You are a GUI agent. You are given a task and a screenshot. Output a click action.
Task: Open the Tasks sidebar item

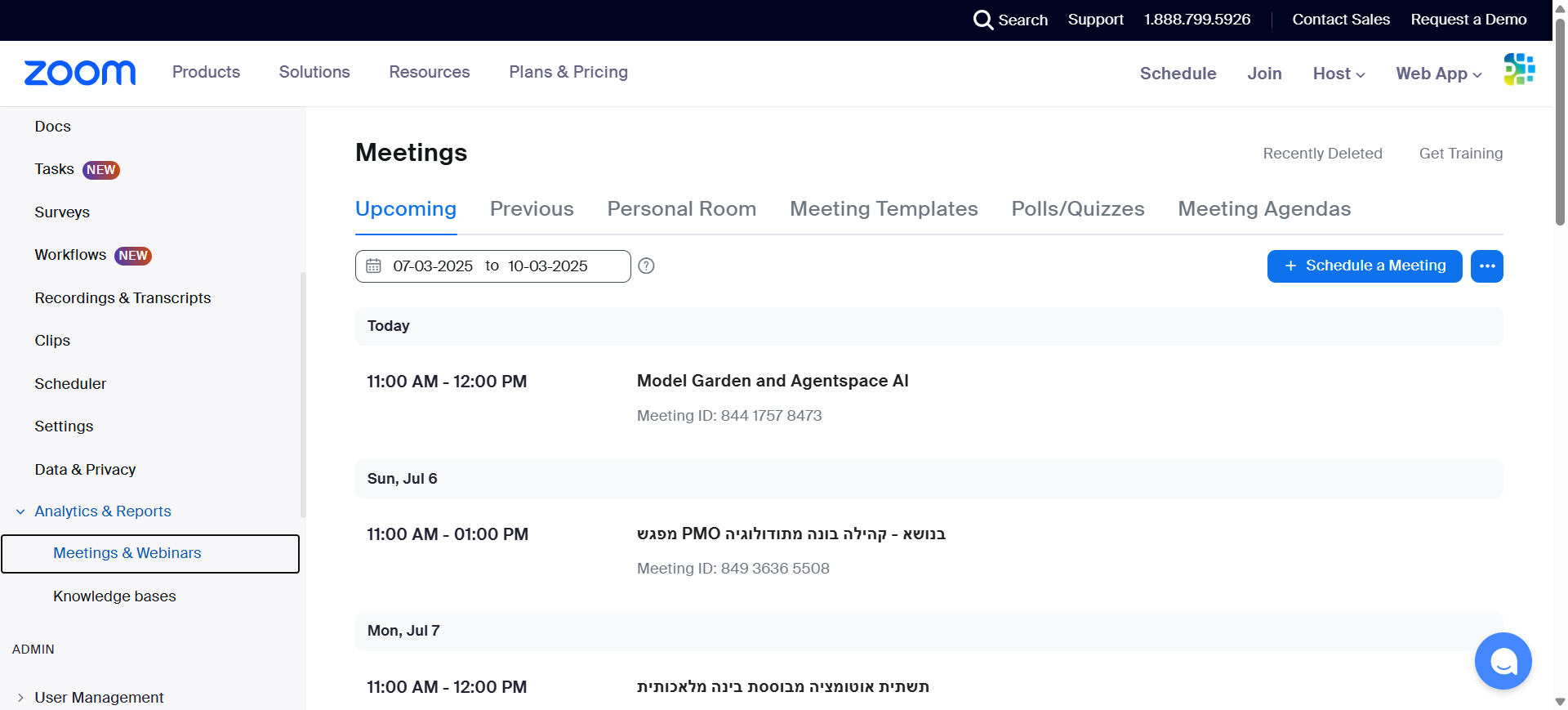click(x=55, y=169)
